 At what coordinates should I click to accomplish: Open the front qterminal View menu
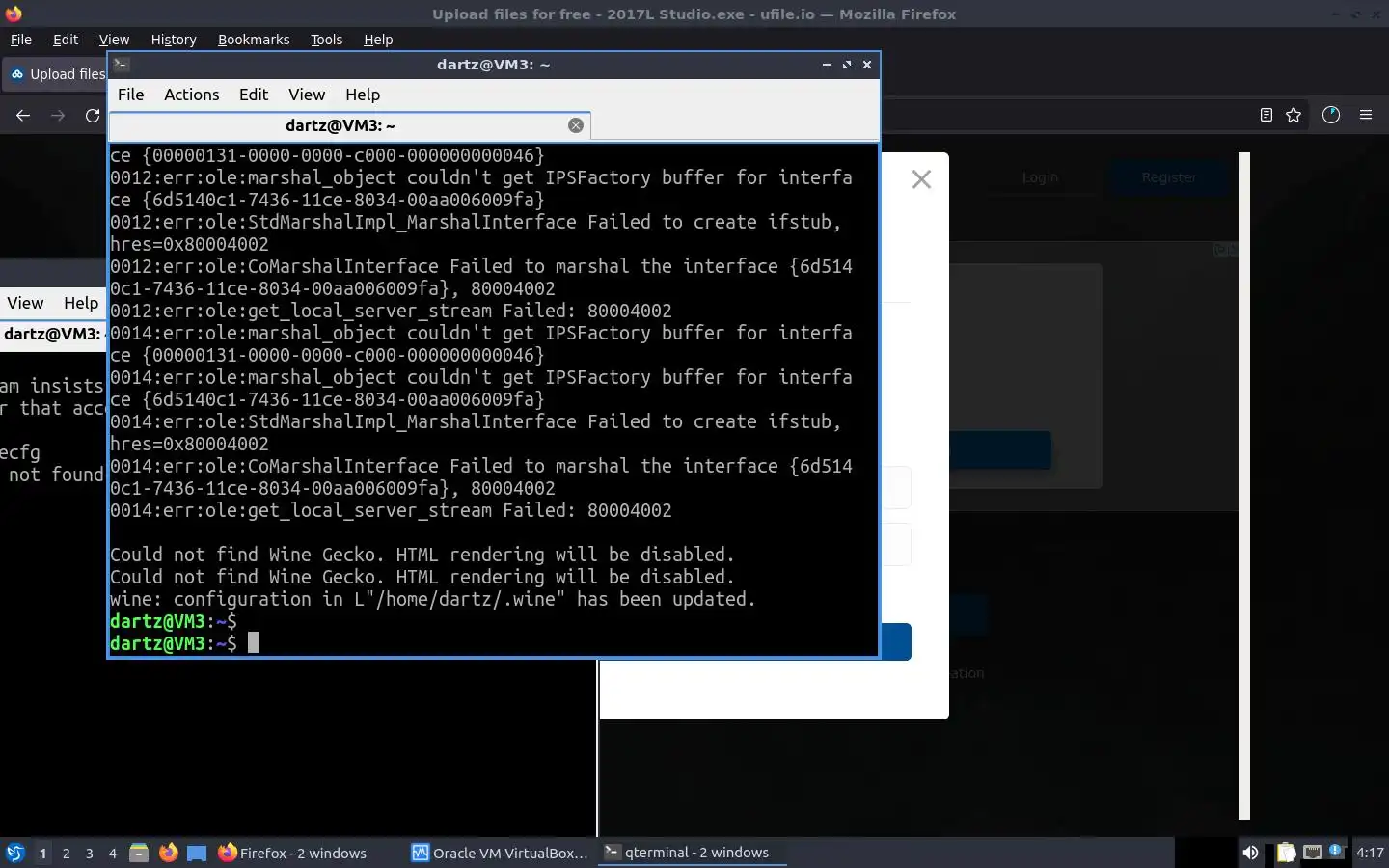tap(307, 95)
